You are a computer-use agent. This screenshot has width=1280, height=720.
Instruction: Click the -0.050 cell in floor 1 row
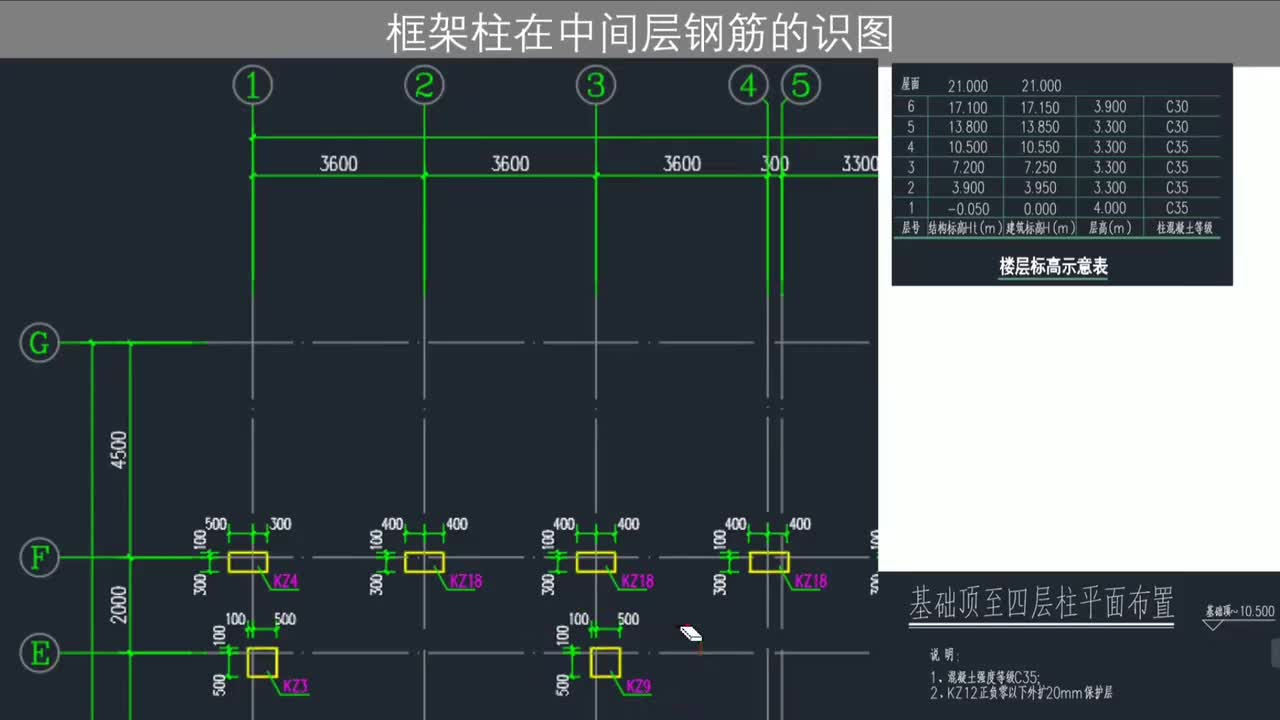(x=967, y=208)
